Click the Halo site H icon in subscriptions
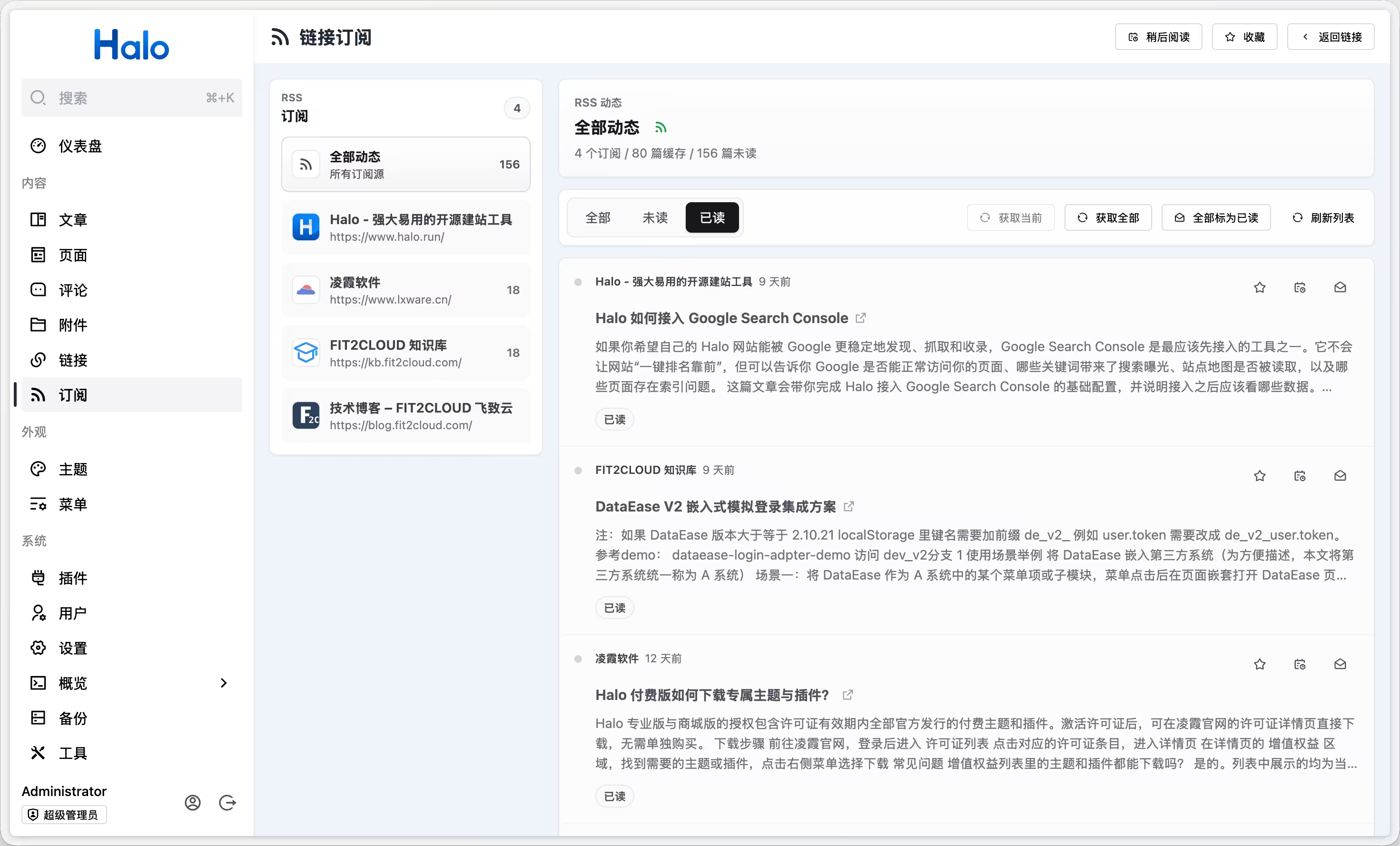The width and height of the screenshot is (1400, 846). pyautogui.click(x=306, y=227)
